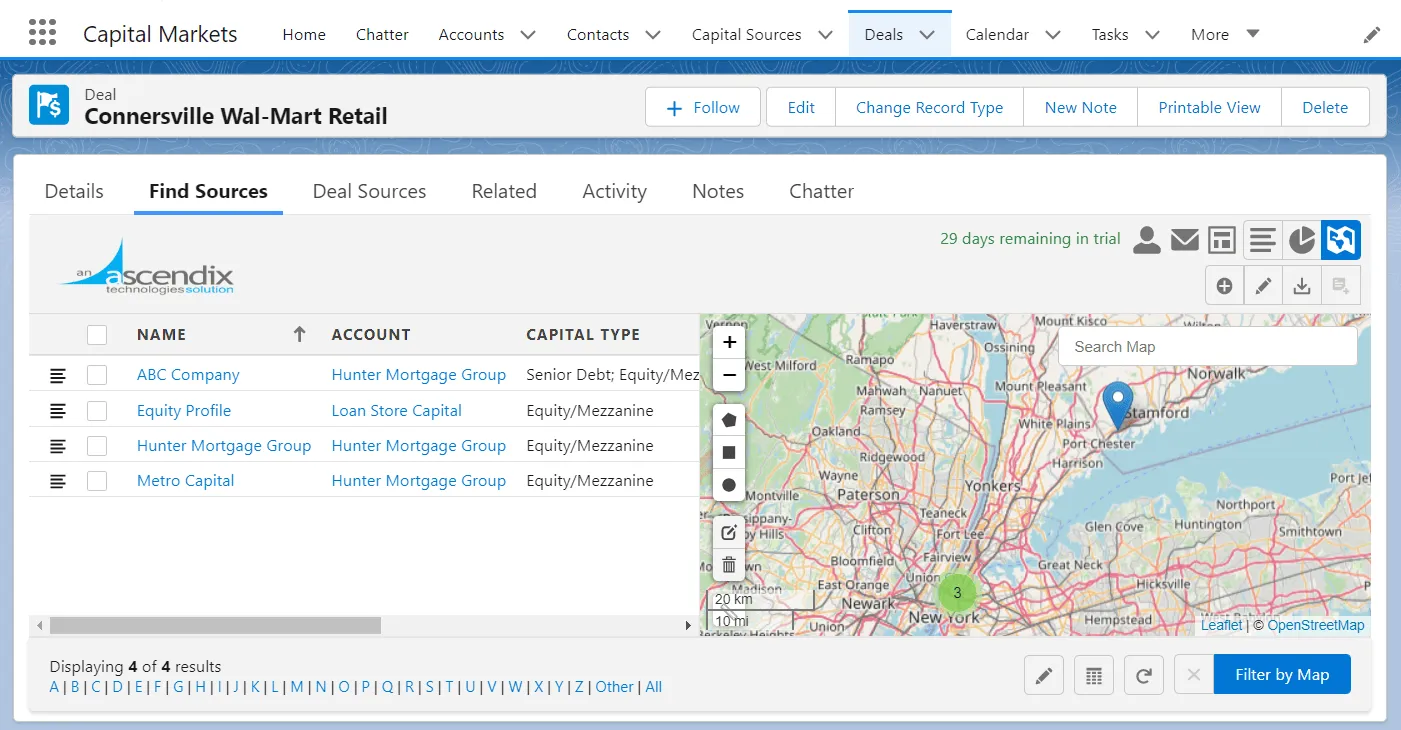Click the Filter by Map button

tap(1282, 675)
